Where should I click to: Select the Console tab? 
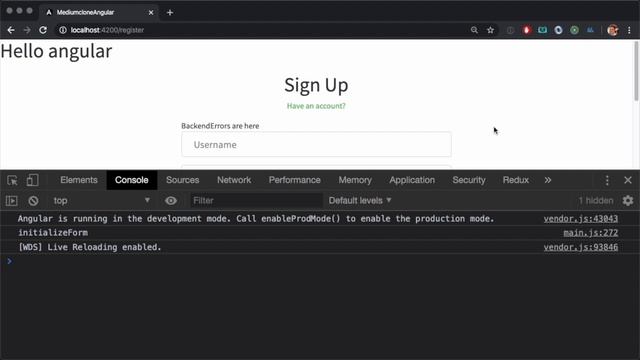pyautogui.click(x=131, y=180)
